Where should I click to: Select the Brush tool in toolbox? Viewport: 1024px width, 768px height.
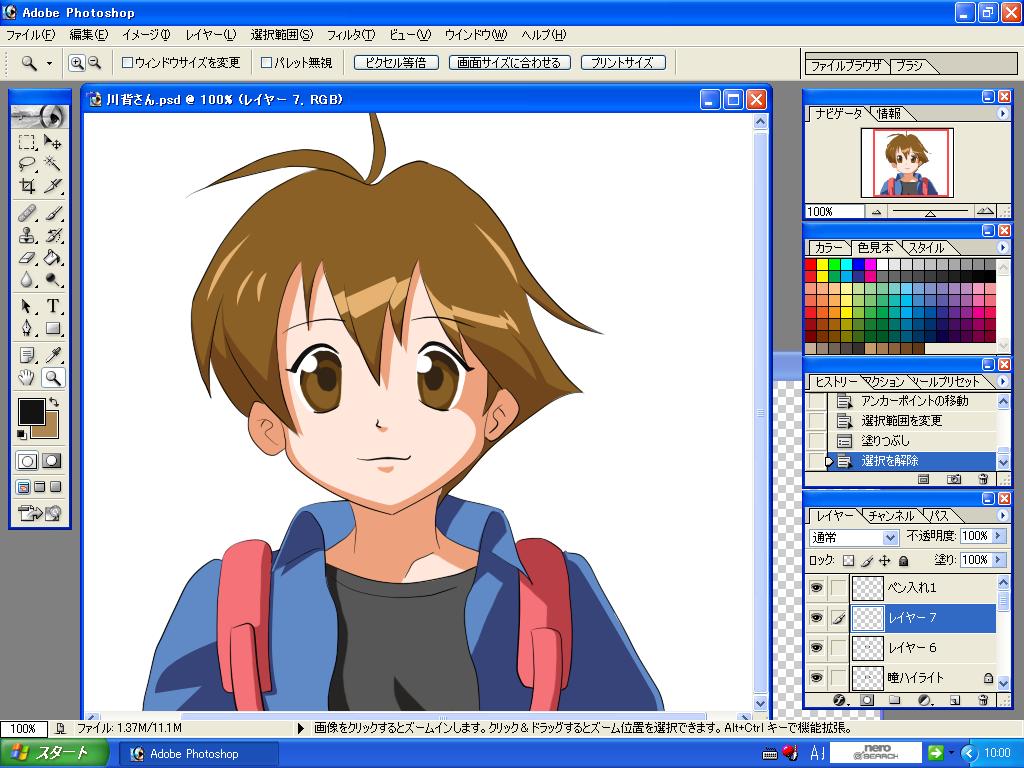point(52,214)
